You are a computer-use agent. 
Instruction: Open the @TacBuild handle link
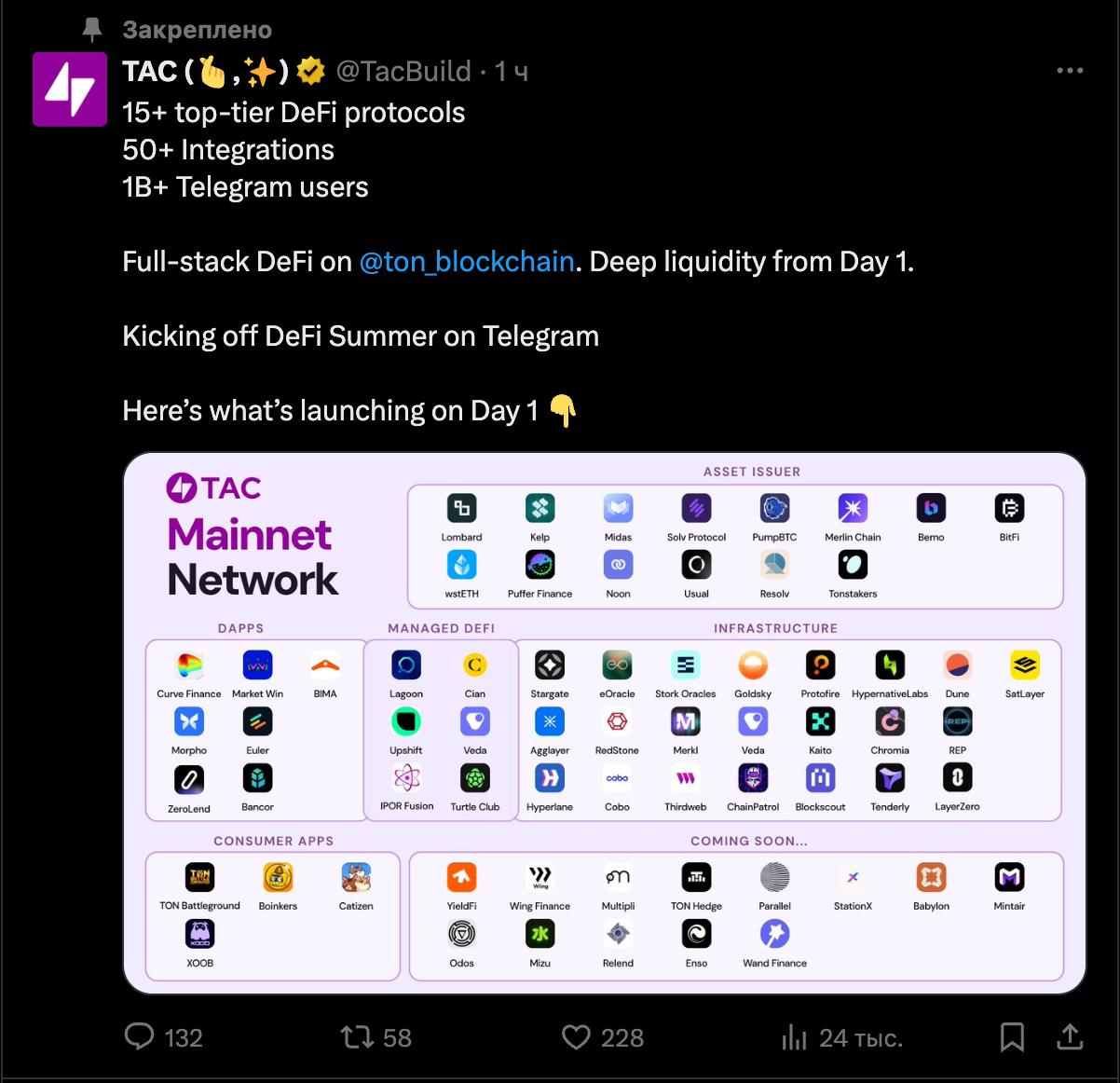403,72
